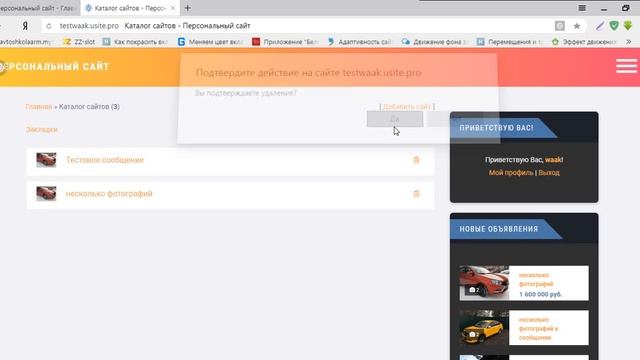Delete the 'несколько фотографий' entry via trash icon
This screenshot has width=640, height=360.
(416, 193)
